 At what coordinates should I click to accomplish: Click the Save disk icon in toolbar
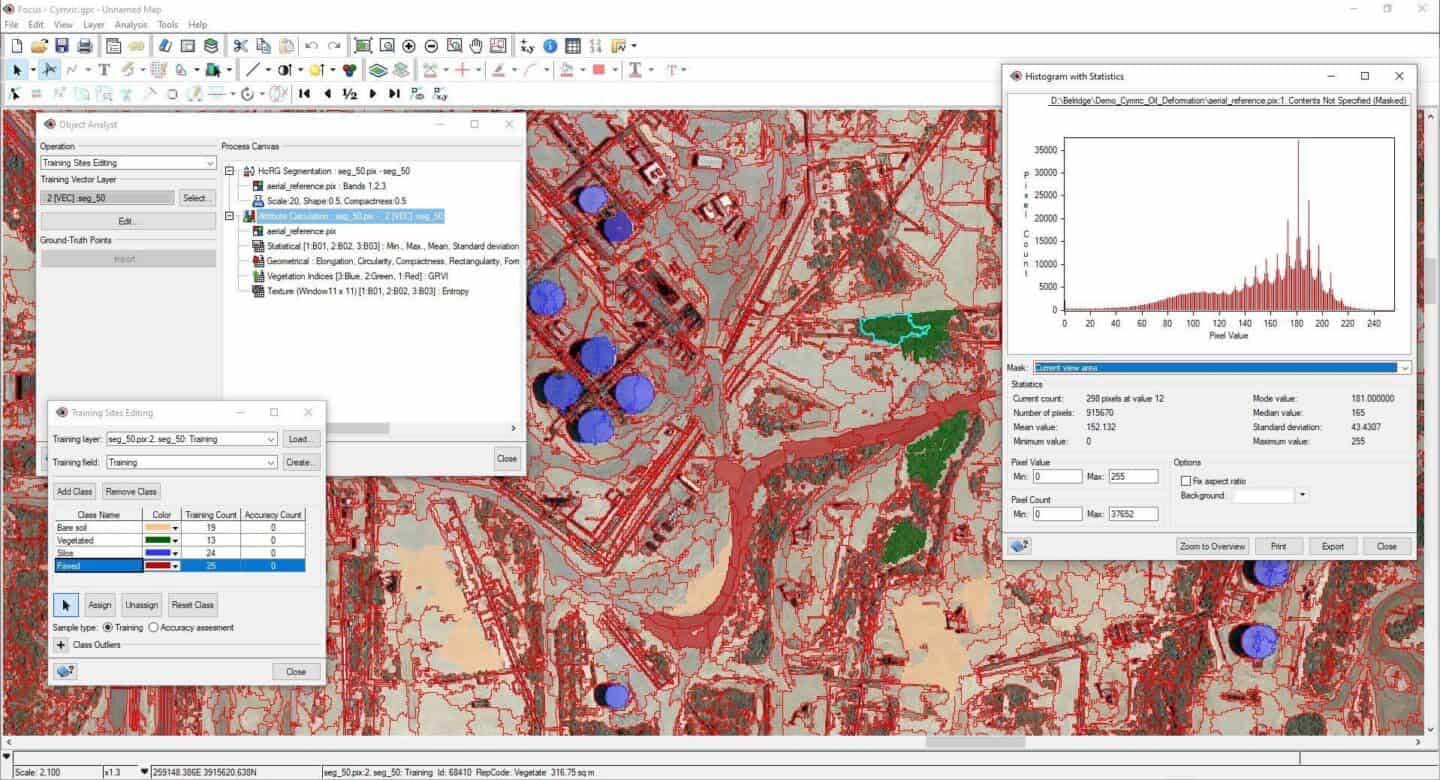point(62,46)
